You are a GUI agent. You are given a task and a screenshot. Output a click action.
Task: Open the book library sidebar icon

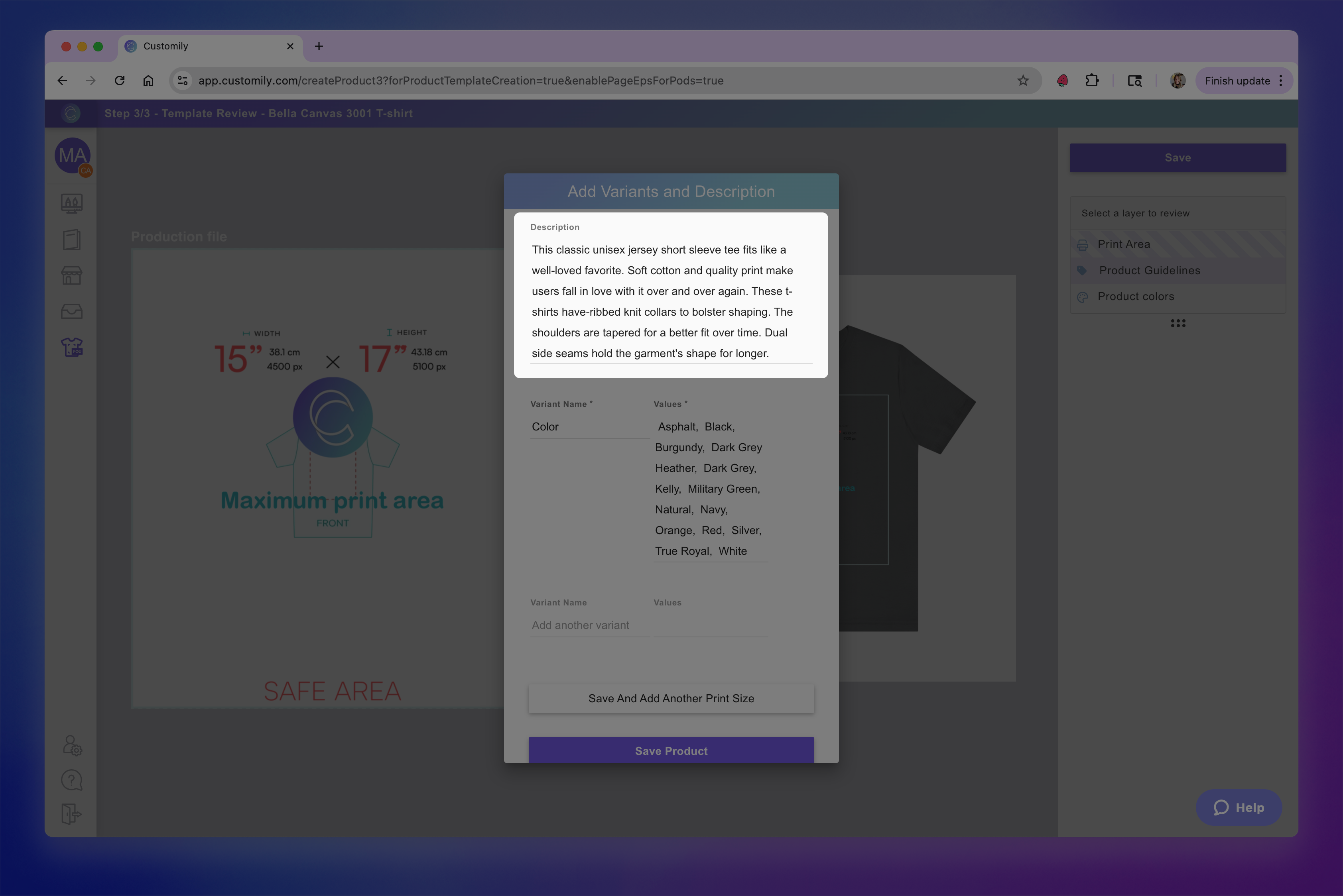(71, 240)
